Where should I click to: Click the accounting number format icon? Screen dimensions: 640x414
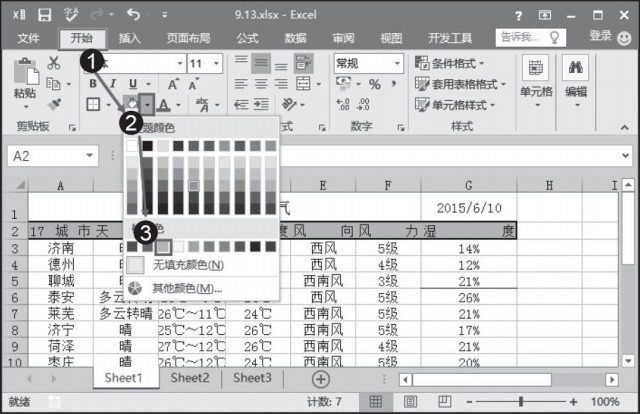coord(343,83)
